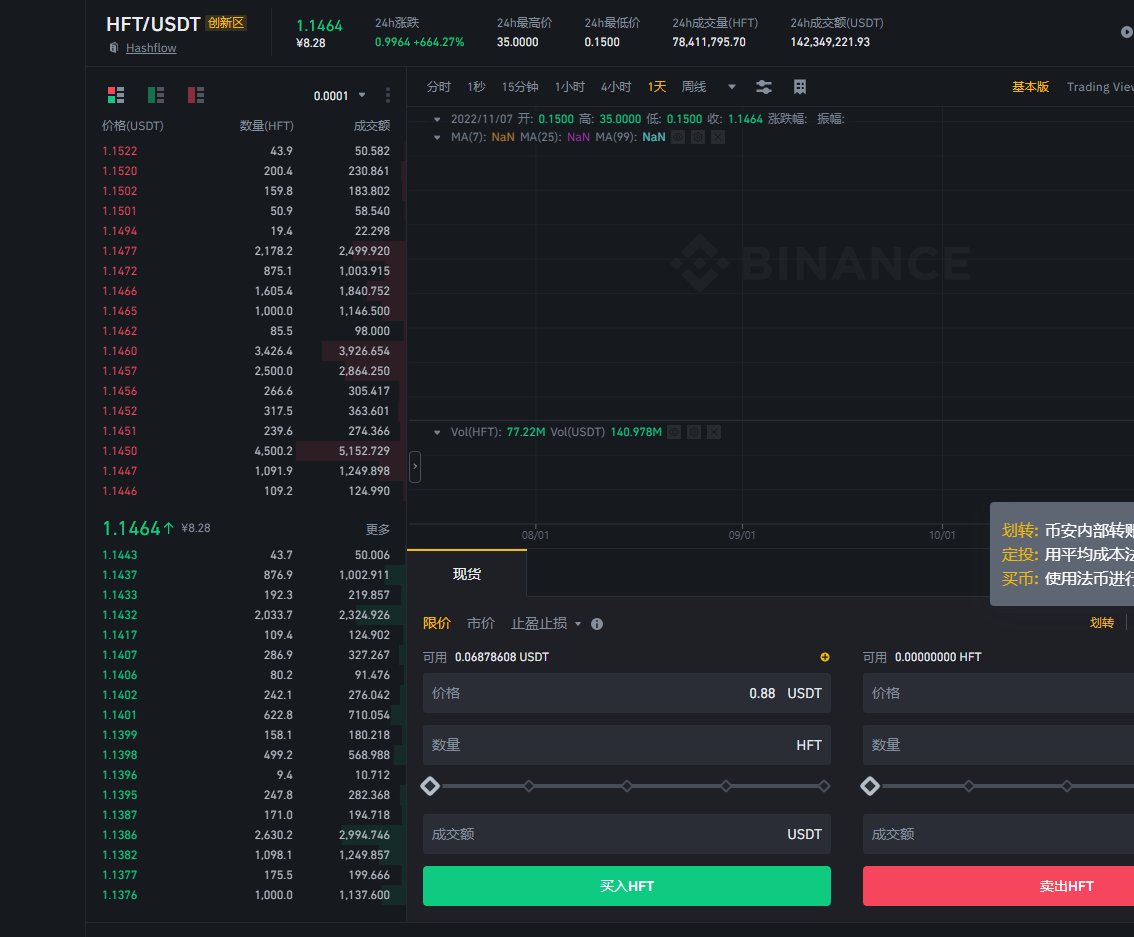The height and width of the screenshot is (937, 1134).
Task: Select the 周线 chart interval
Action: click(694, 87)
